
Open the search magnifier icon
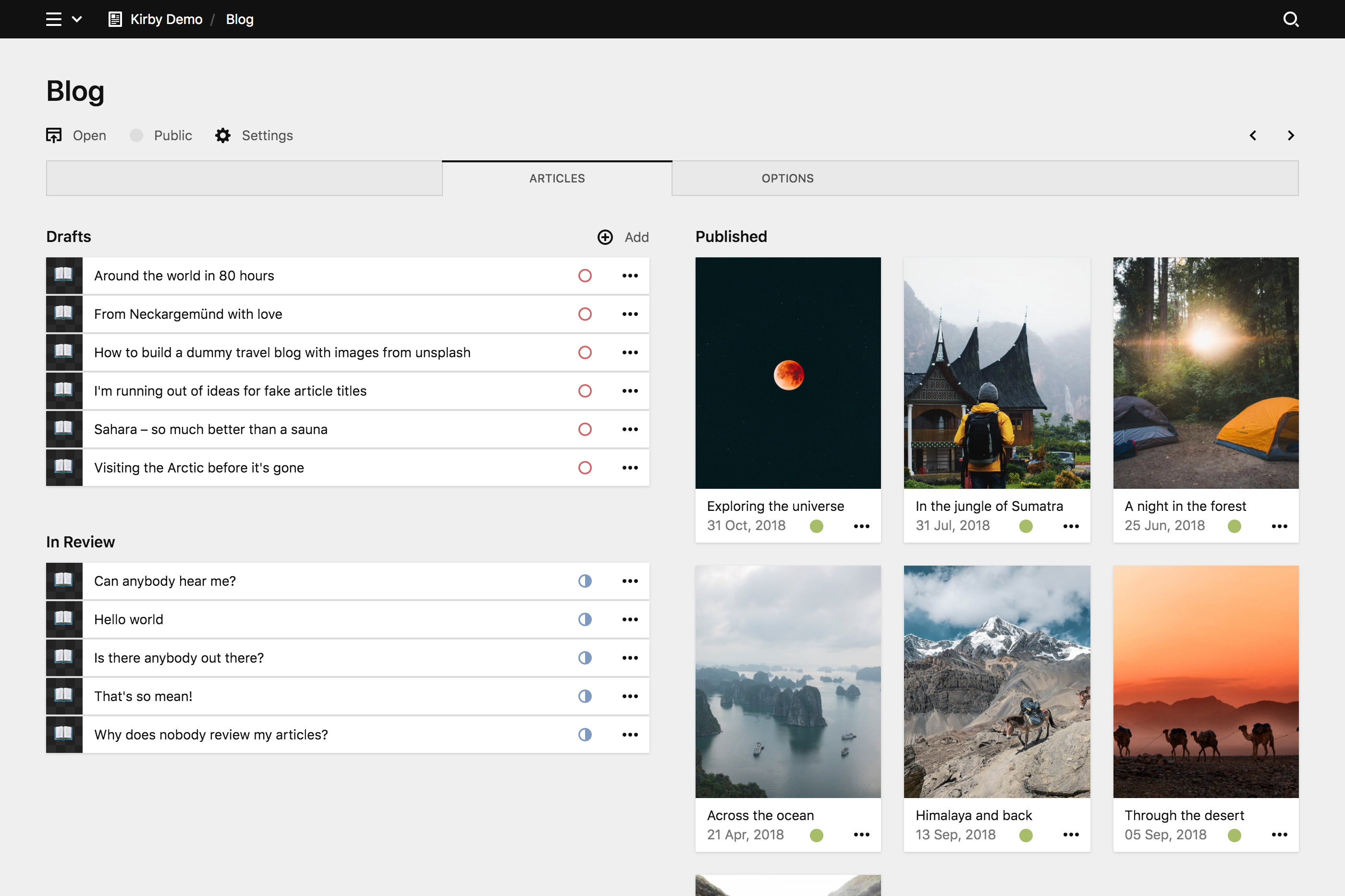click(1290, 19)
